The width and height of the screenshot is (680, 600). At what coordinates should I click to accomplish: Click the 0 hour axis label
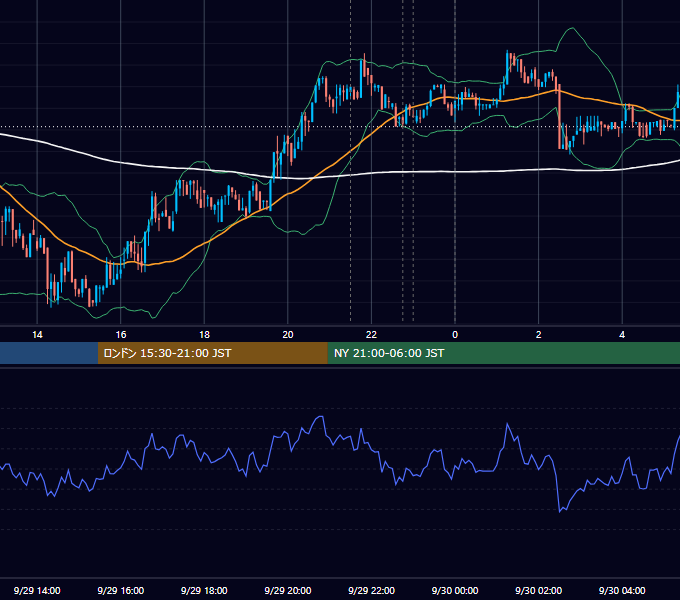[x=455, y=335]
